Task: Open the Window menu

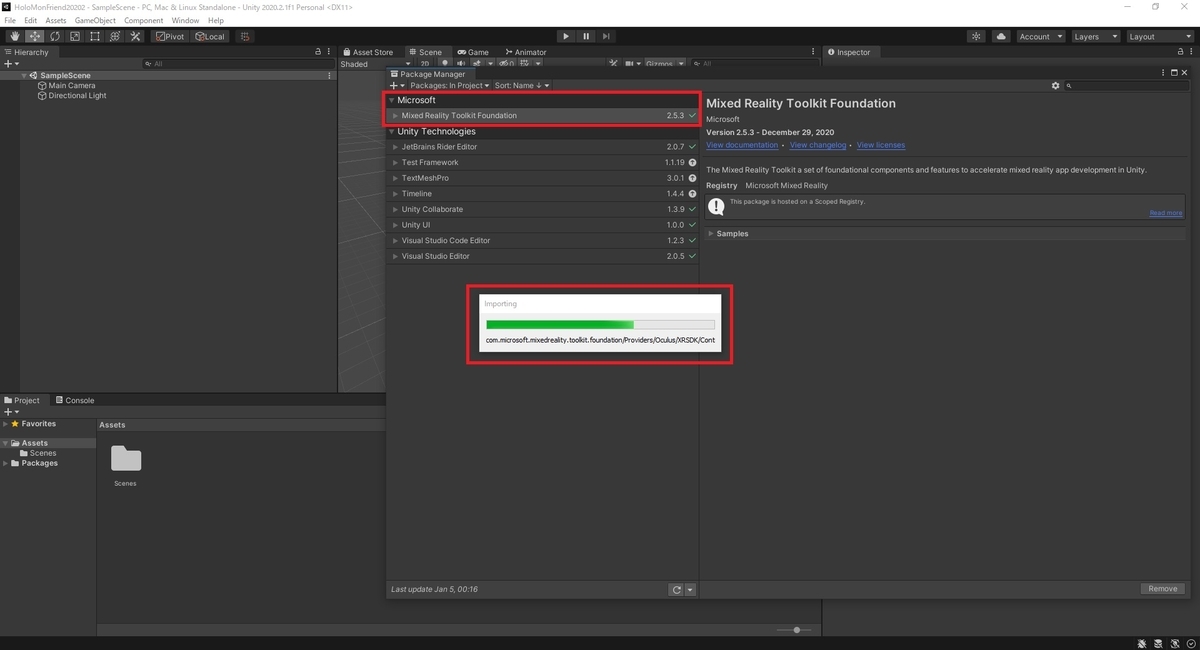Action: click(185, 20)
